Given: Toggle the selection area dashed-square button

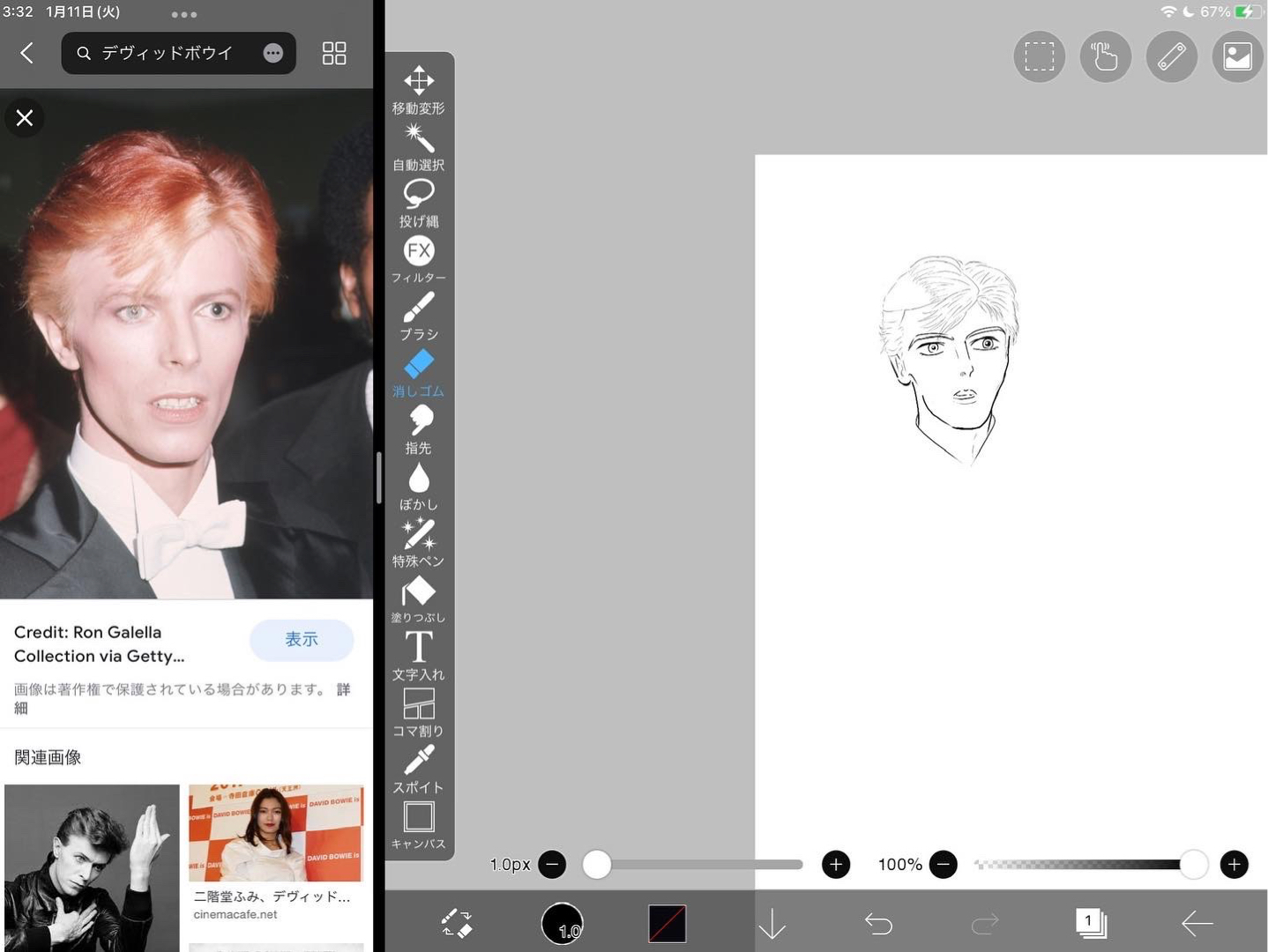Looking at the screenshot, I should click(x=1039, y=57).
